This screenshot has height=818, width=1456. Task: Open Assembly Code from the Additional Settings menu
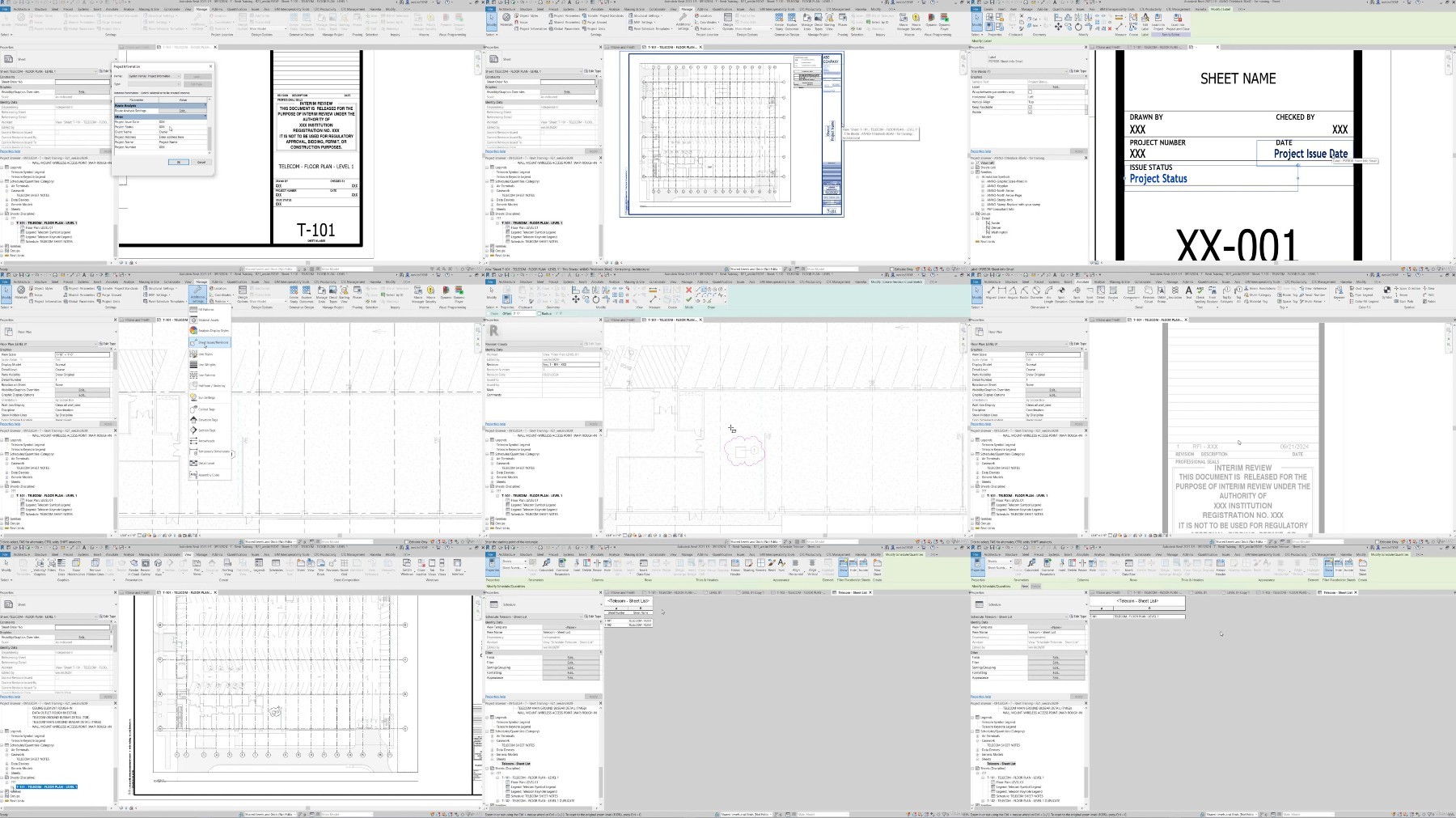(x=210, y=475)
